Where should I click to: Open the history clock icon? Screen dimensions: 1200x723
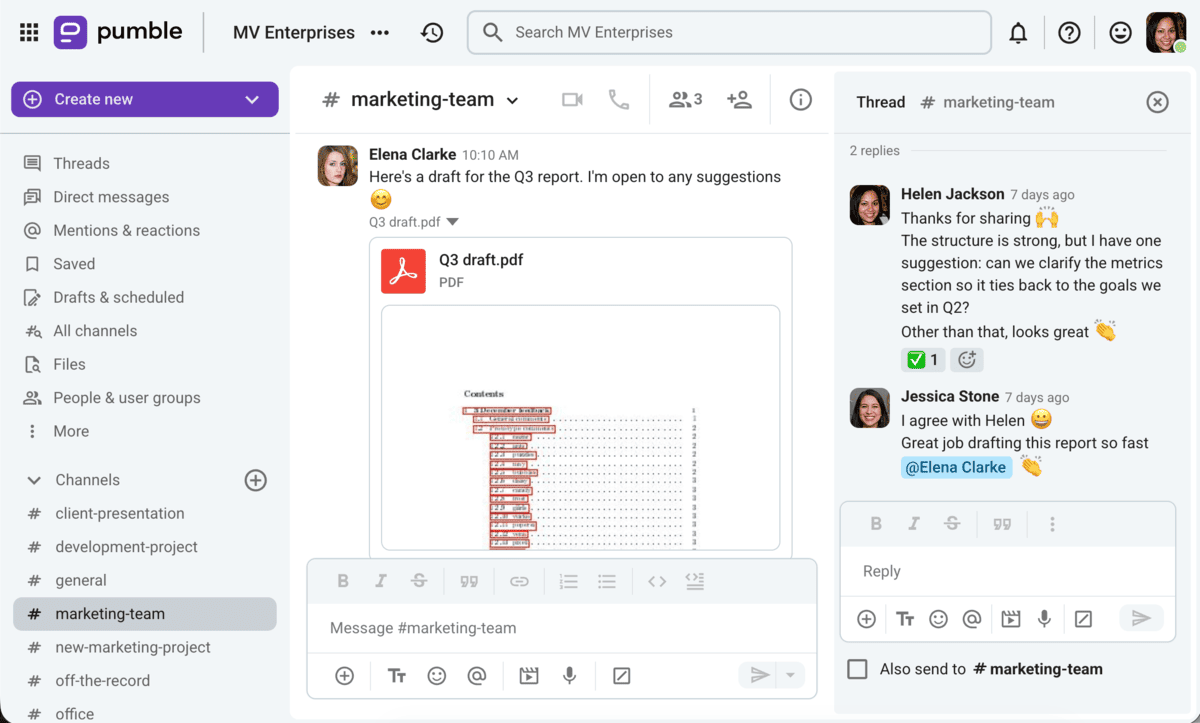click(x=432, y=33)
